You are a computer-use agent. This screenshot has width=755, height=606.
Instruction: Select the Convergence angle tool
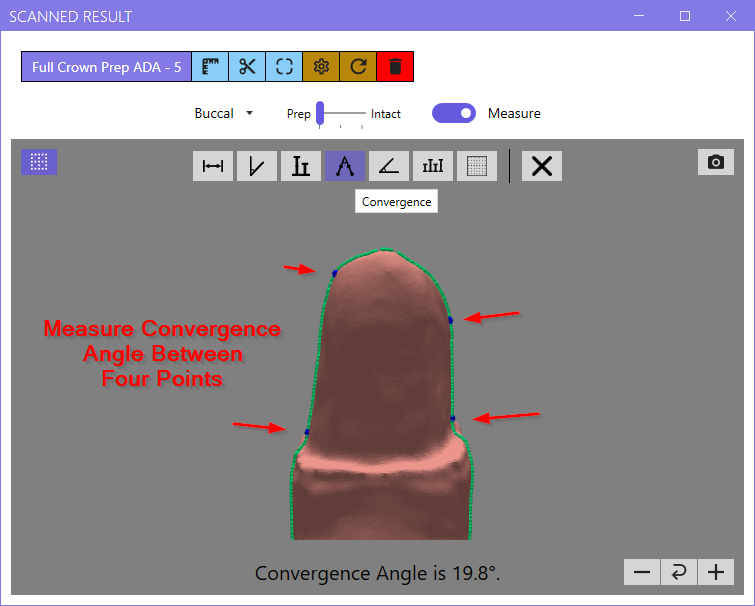tap(345, 166)
